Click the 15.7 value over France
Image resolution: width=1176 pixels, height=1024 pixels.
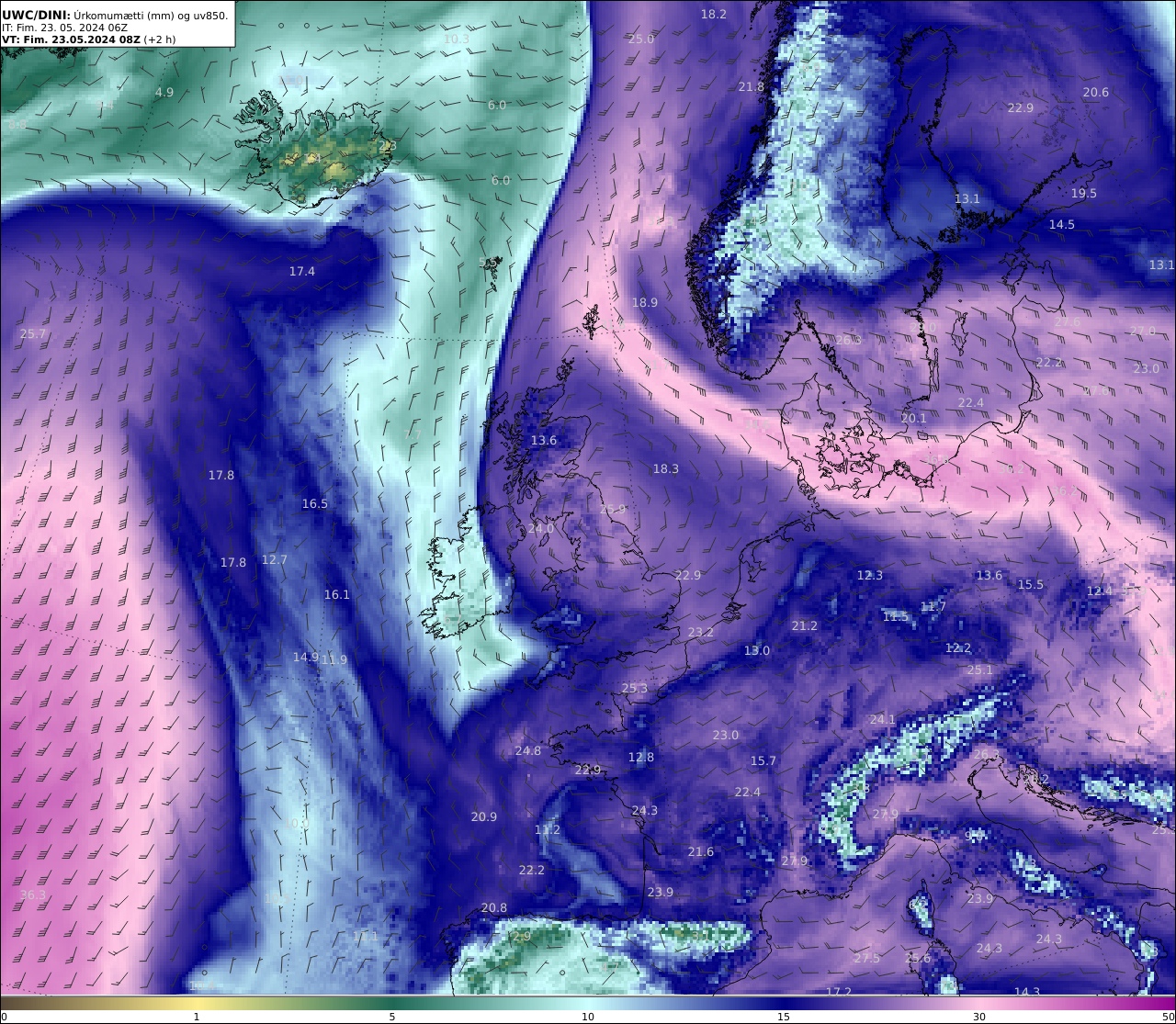(x=763, y=760)
